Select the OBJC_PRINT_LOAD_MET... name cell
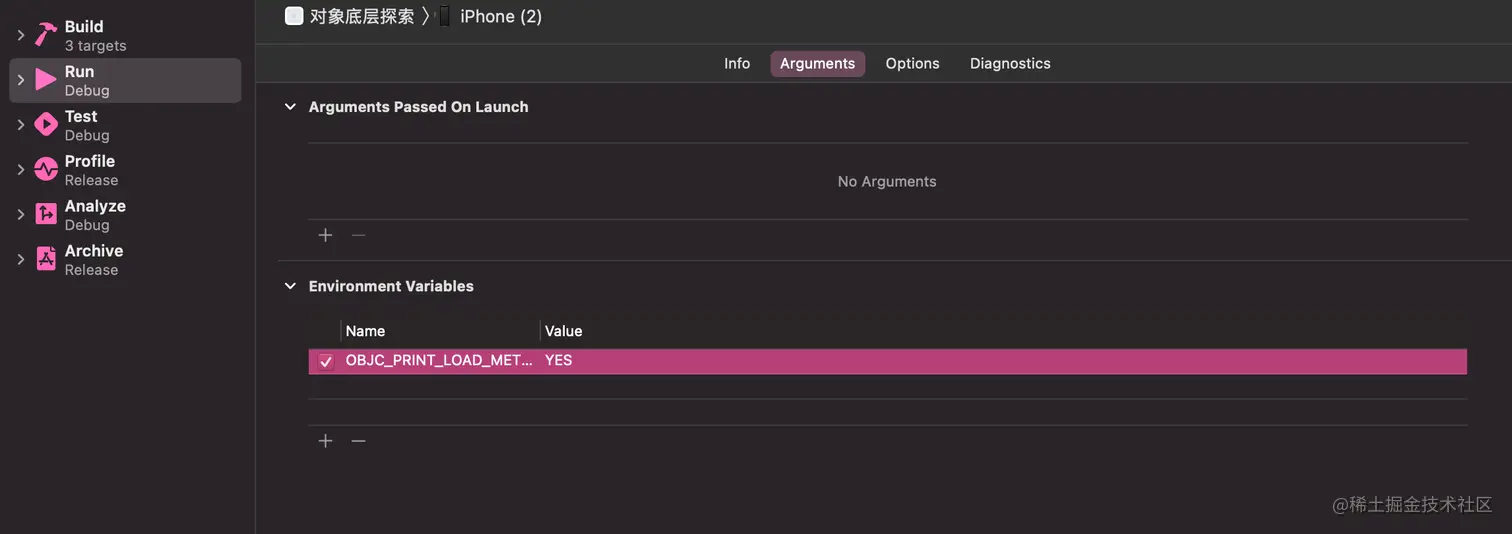Viewport: 1512px width, 534px height. coord(439,361)
